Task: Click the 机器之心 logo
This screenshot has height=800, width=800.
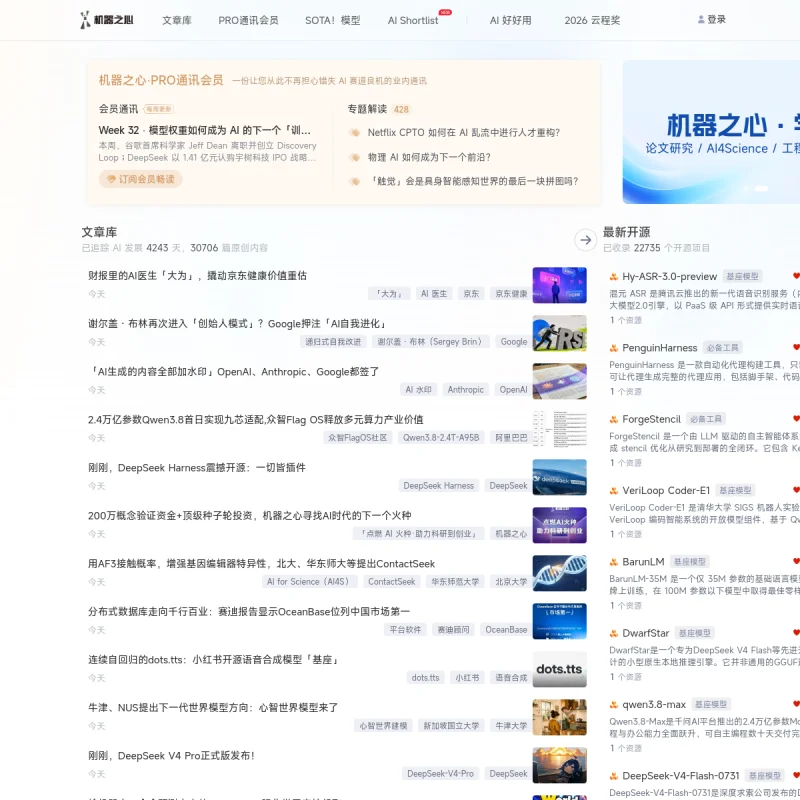Action: tap(107, 20)
